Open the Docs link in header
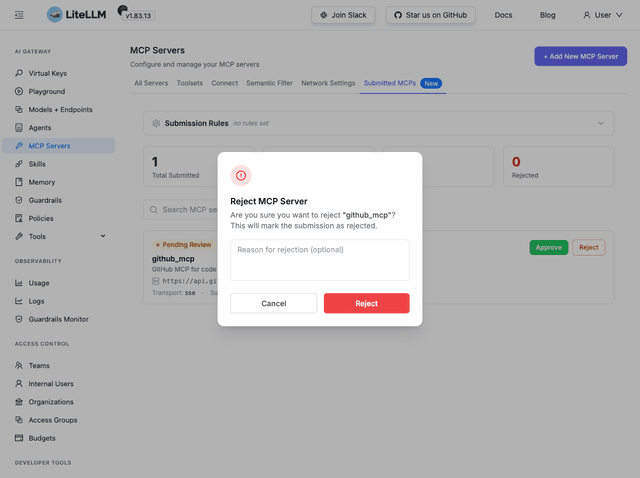Viewport: 640px width, 478px height. pyautogui.click(x=503, y=15)
